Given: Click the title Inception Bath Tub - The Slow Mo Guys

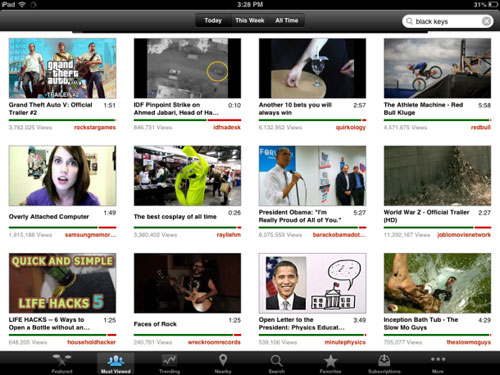Looking at the screenshot, I should (x=421, y=324).
